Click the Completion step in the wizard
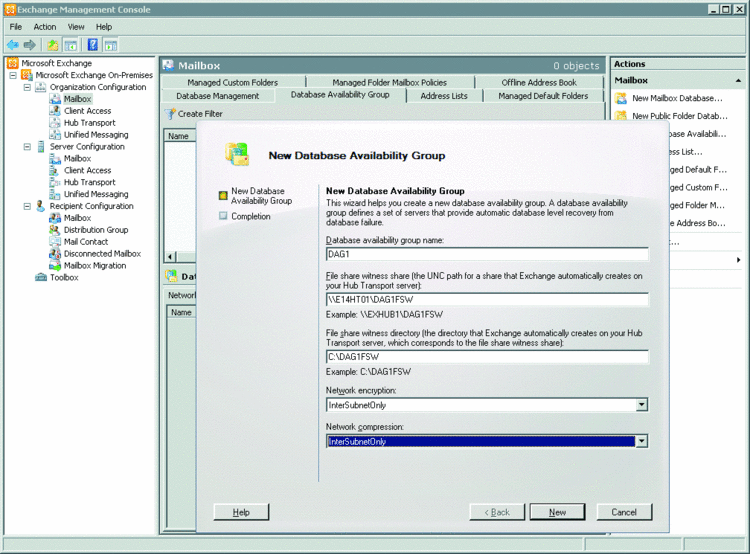The image size is (750, 554). (x=251, y=216)
